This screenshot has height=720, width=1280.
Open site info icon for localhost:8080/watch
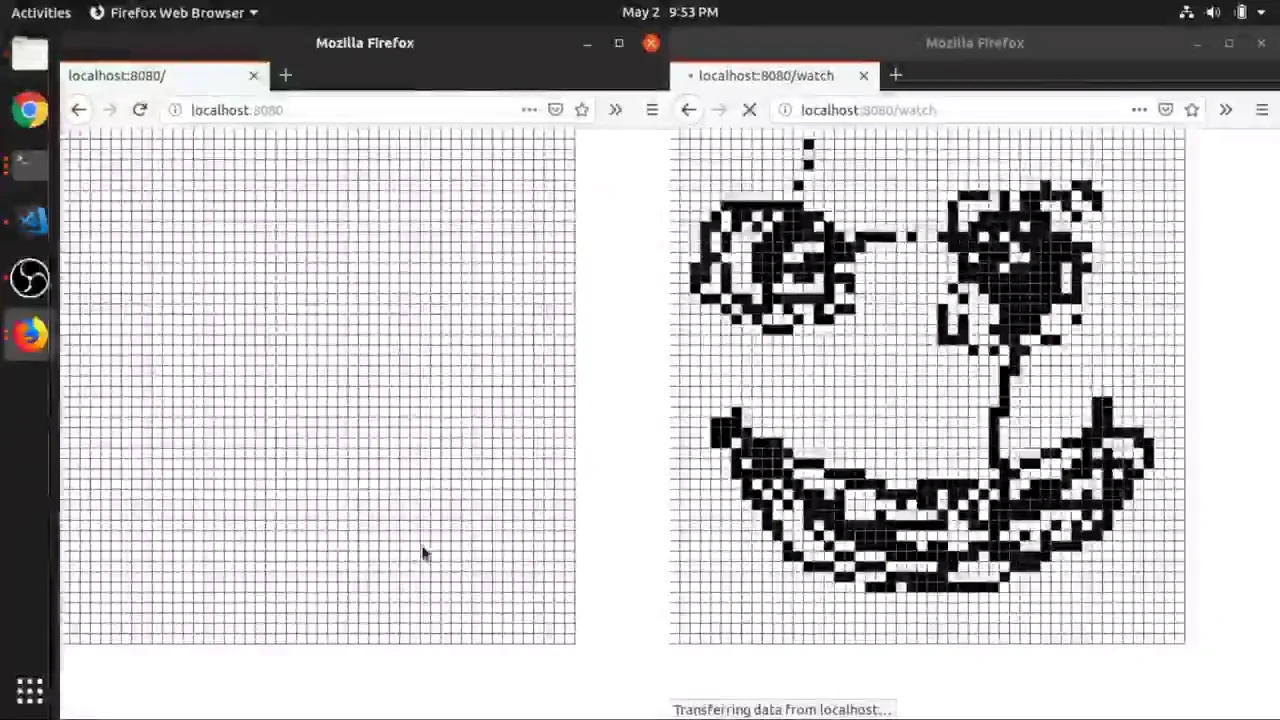(785, 110)
